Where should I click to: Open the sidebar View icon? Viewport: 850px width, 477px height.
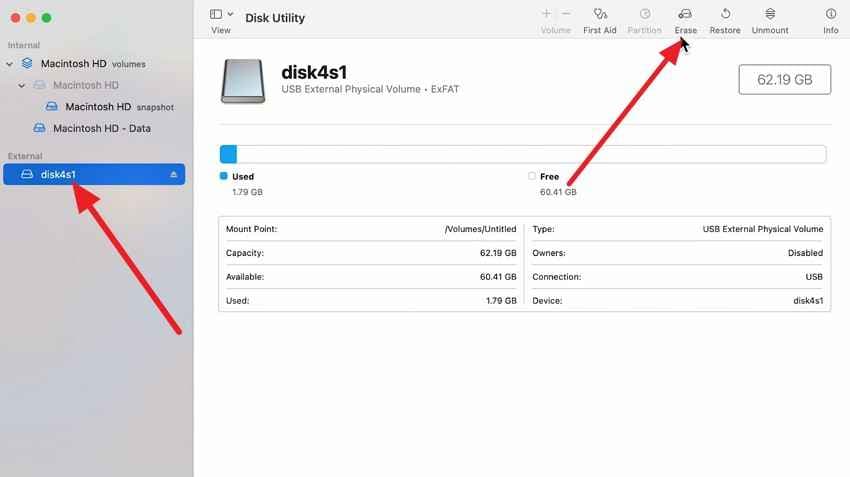(216, 14)
